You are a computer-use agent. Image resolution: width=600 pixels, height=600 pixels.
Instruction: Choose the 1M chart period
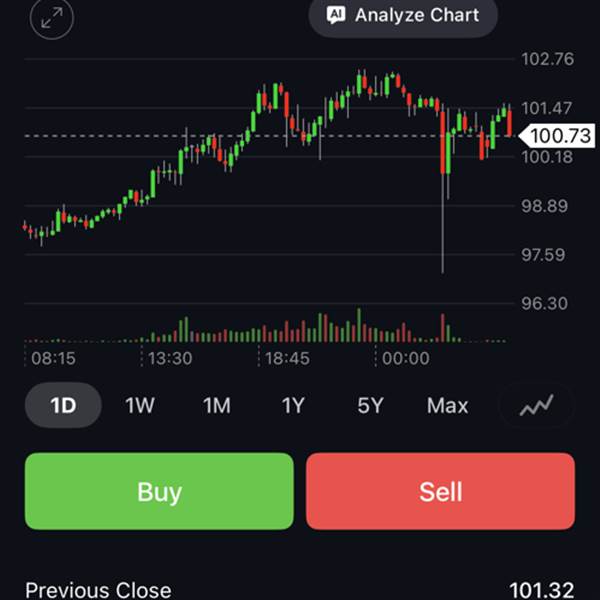click(217, 405)
